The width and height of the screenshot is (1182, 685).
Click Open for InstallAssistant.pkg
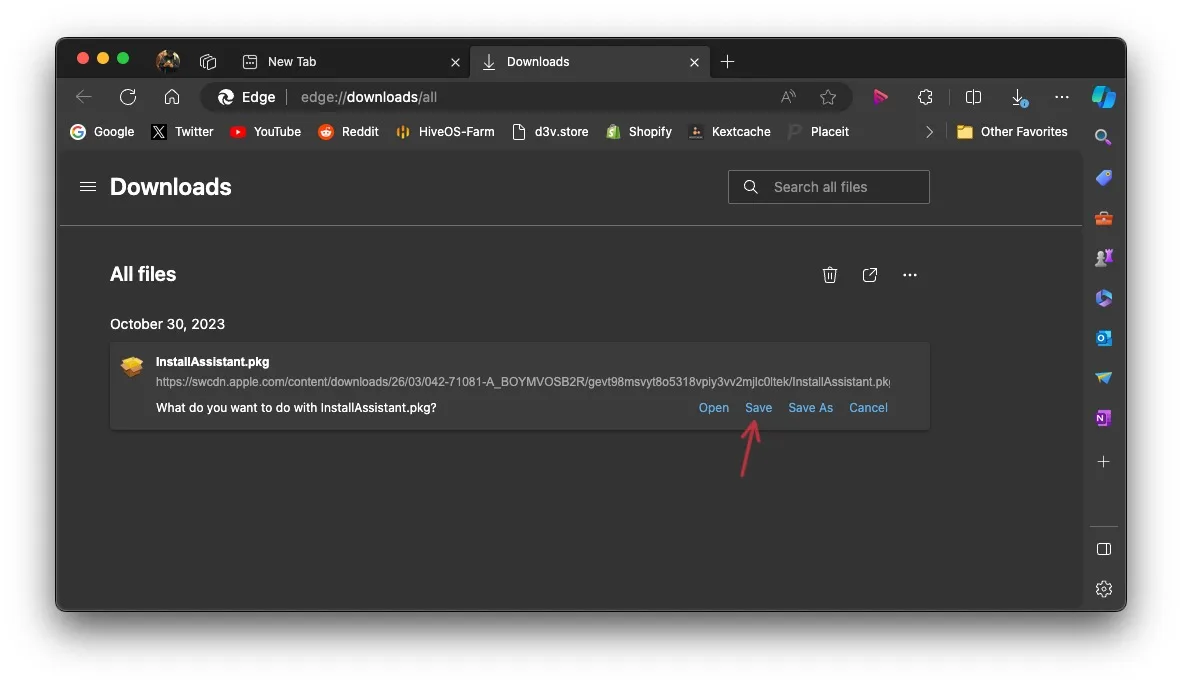click(714, 408)
